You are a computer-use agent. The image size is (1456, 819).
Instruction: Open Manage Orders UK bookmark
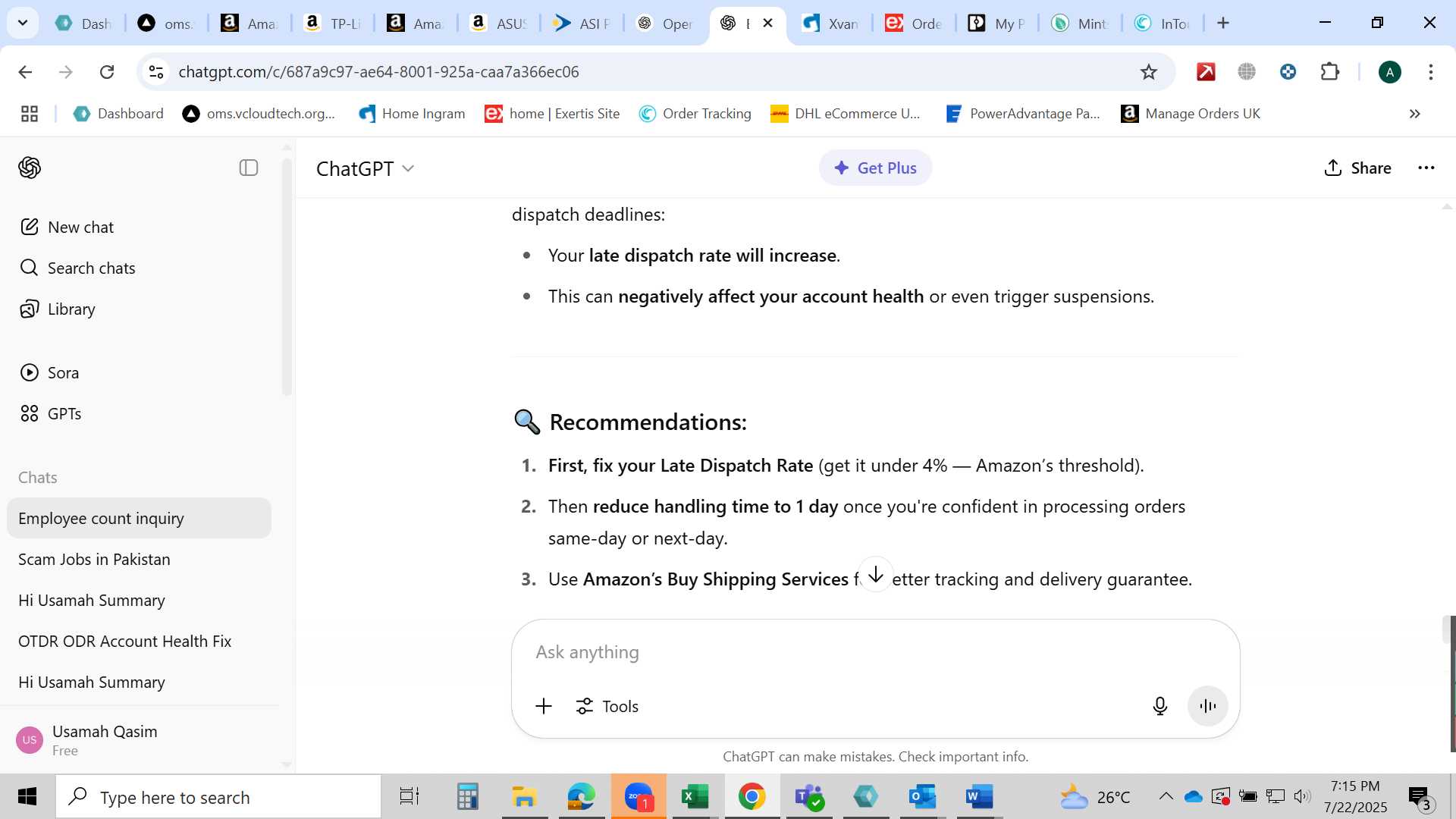point(1190,114)
